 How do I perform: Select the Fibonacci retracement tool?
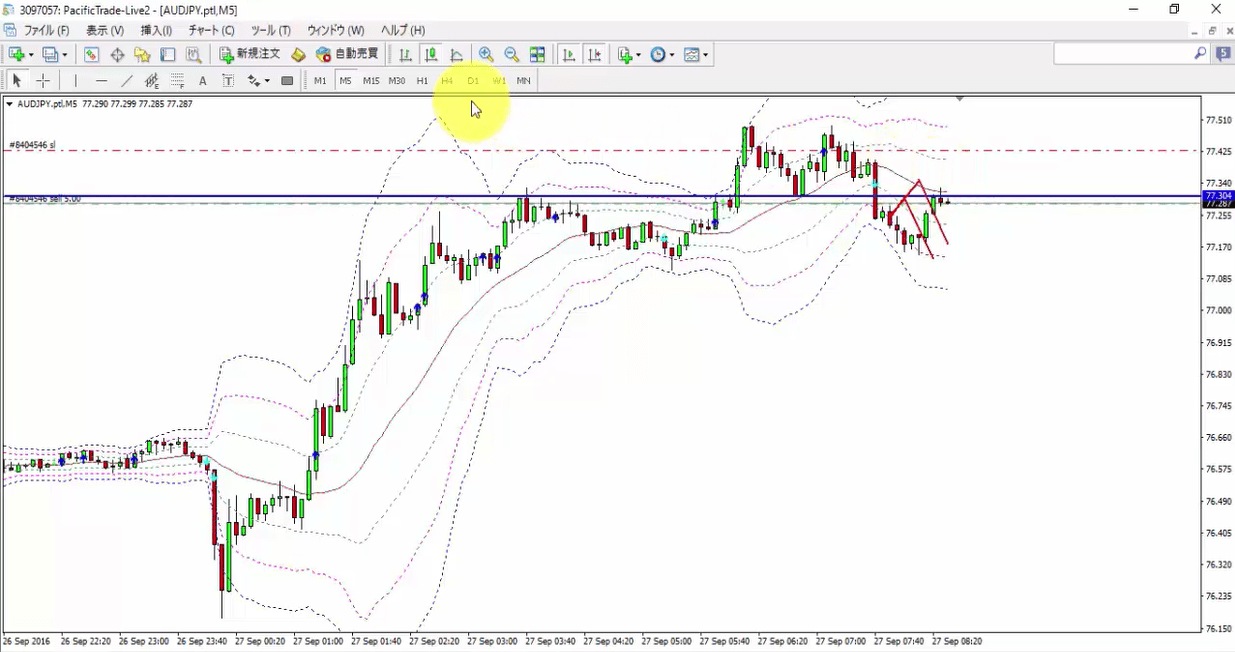pyautogui.click(x=177, y=80)
